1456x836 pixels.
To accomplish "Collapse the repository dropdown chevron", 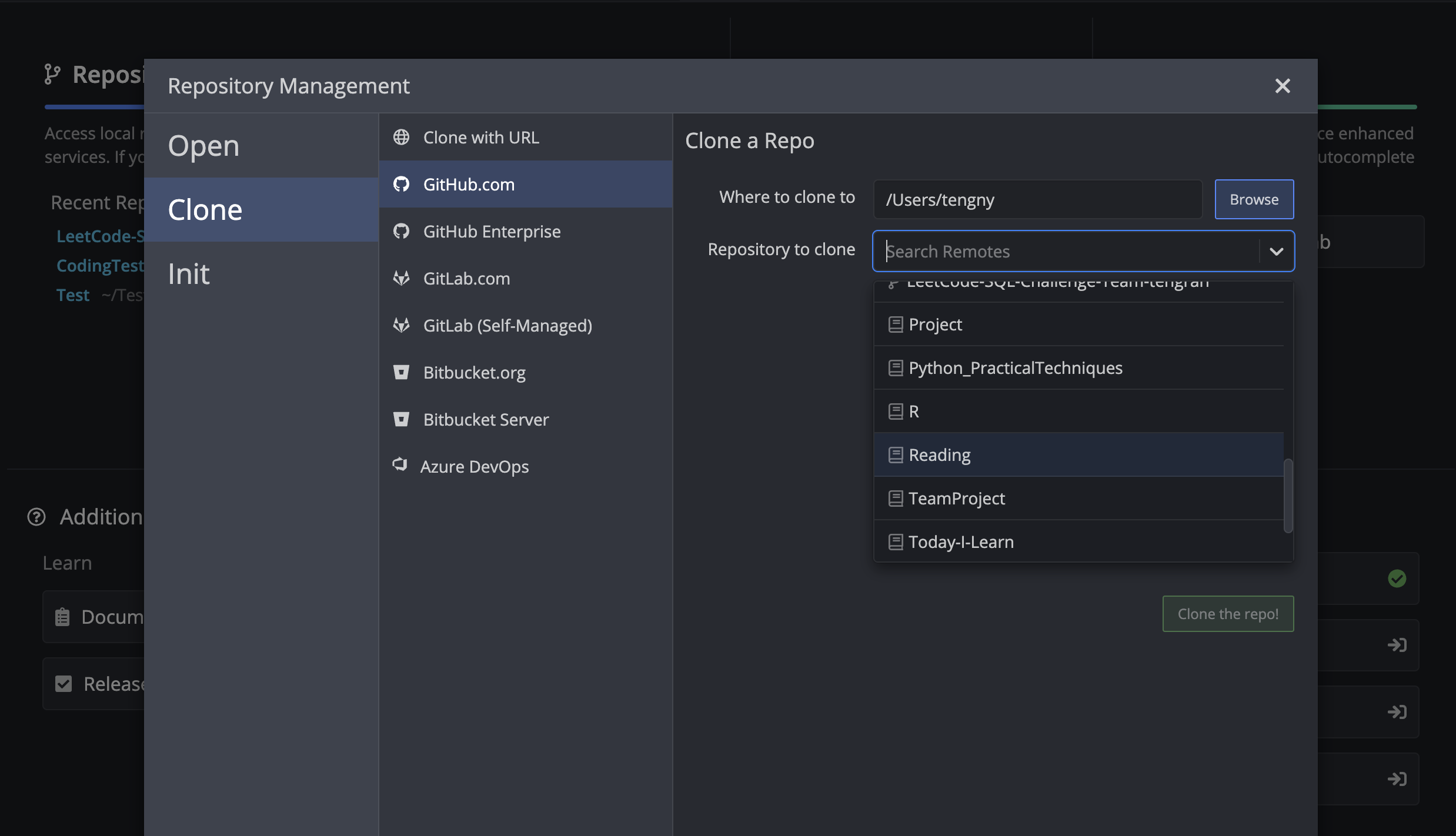I will [1276, 251].
